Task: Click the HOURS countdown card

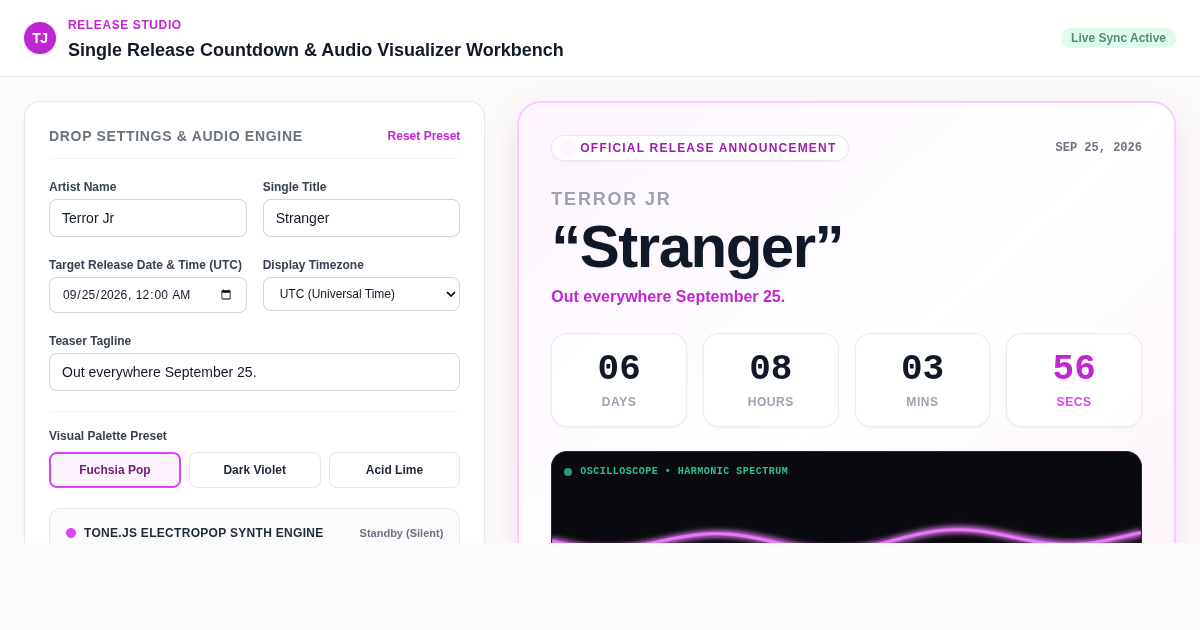Action: click(x=771, y=380)
